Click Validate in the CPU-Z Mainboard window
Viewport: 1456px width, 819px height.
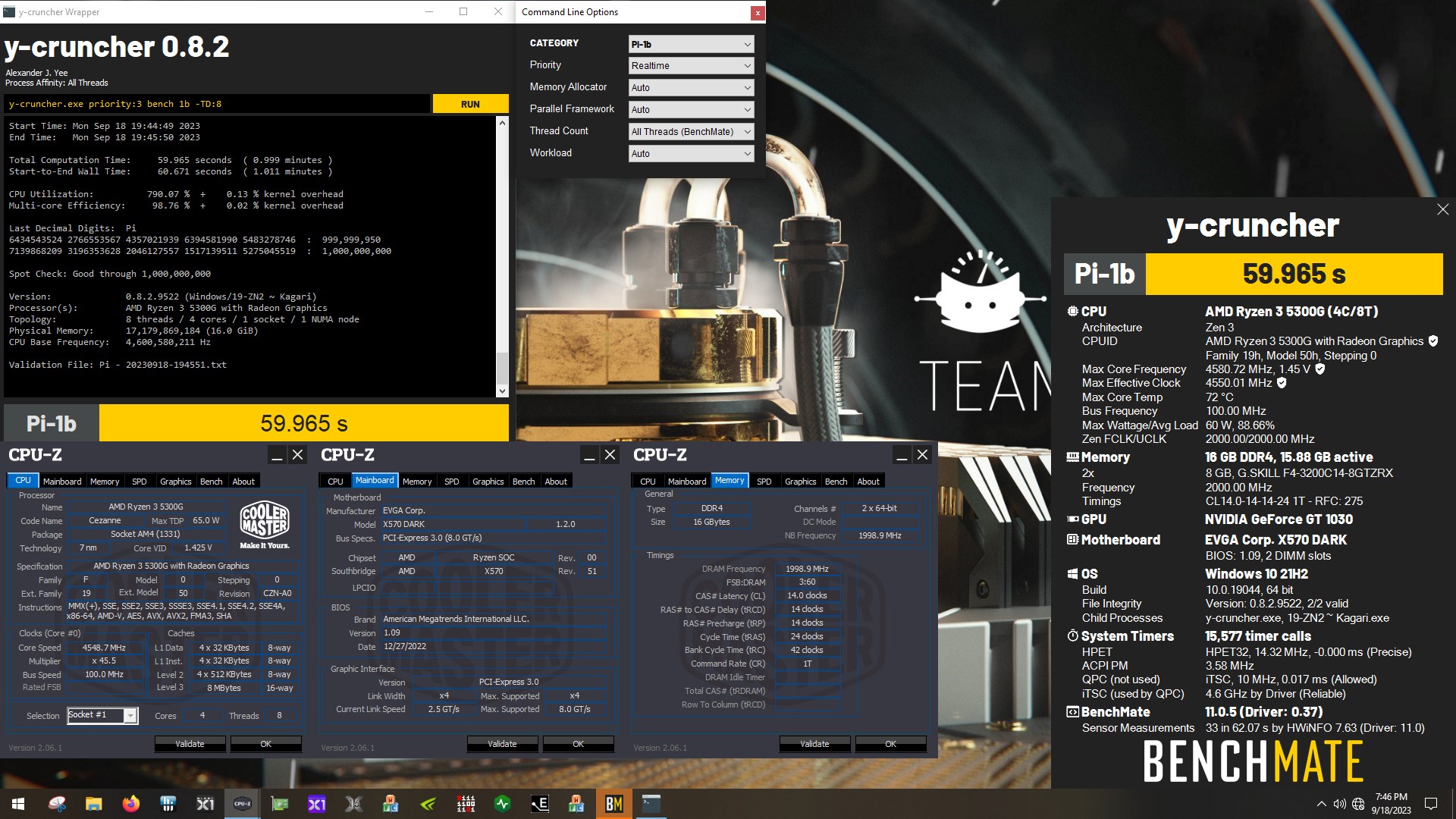pyautogui.click(x=502, y=744)
